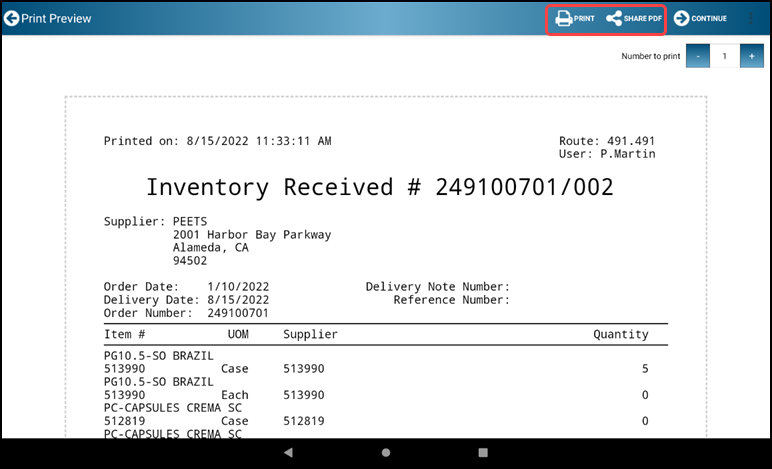Screen dimensions: 772x469
Task: Click the Supplier: PEETS line
Action: click(x=156, y=221)
